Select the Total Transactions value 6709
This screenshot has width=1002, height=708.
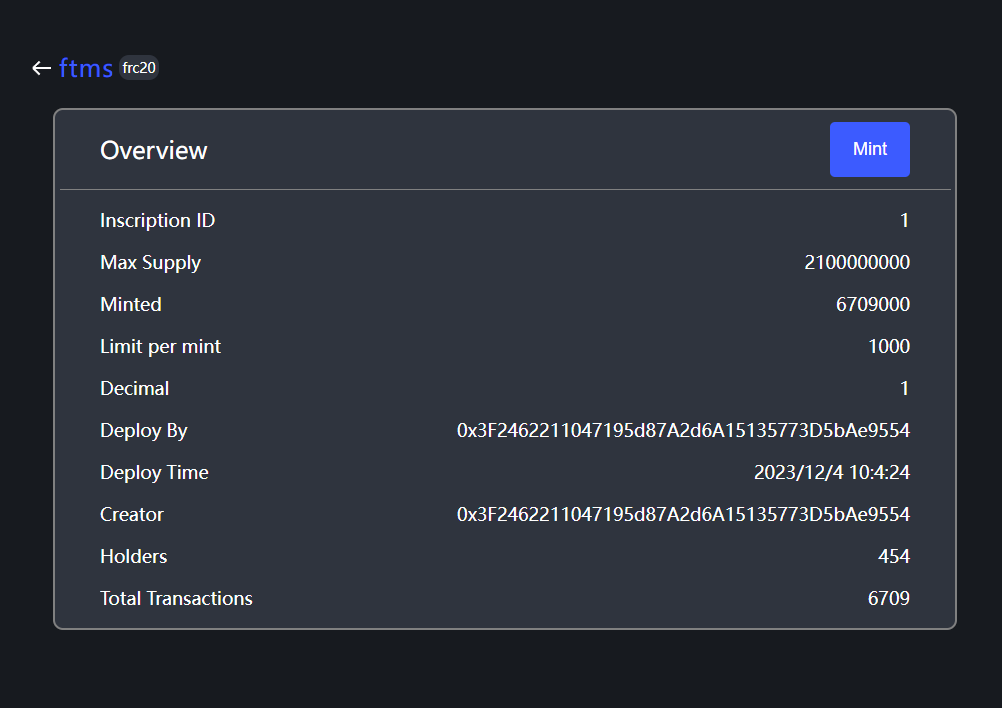[889, 599]
